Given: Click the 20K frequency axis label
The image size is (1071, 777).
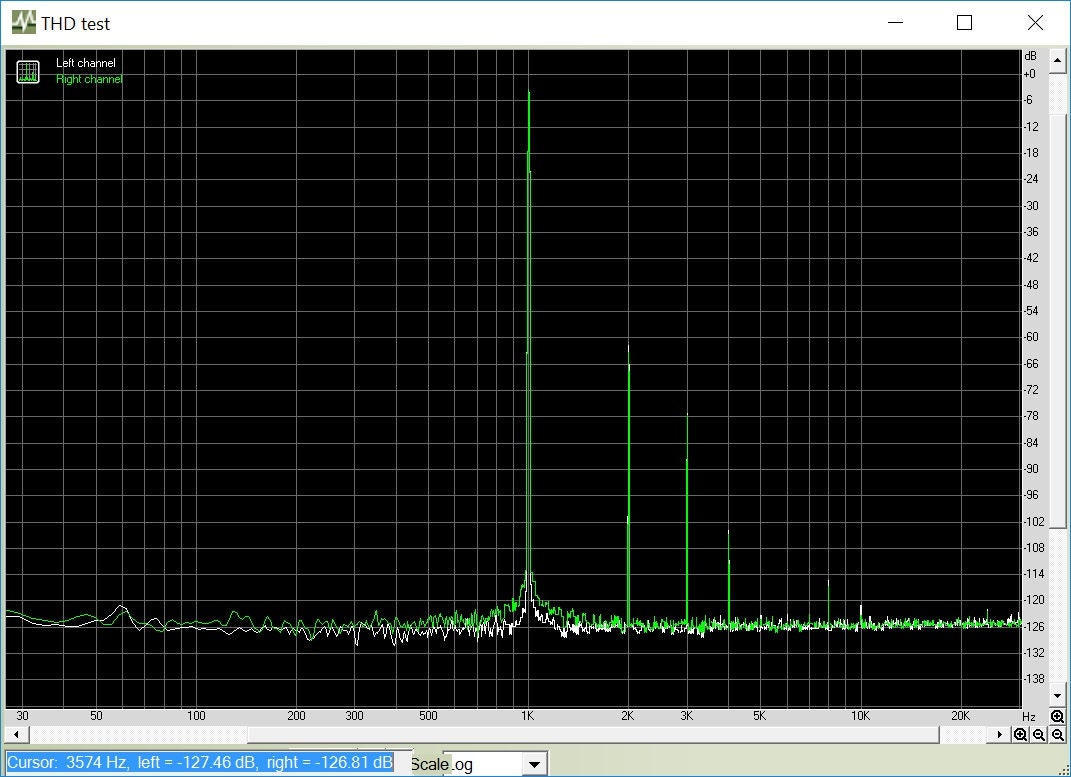Looking at the screenshot, I should pos(960,716).
